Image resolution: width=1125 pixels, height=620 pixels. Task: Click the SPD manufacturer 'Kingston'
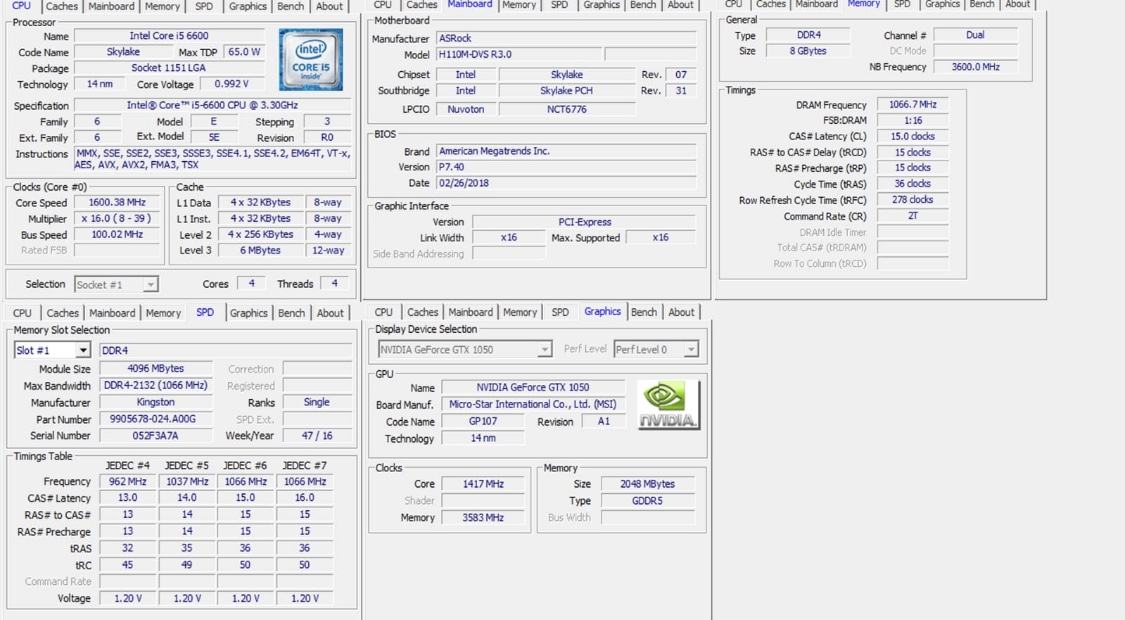[156, 402]
